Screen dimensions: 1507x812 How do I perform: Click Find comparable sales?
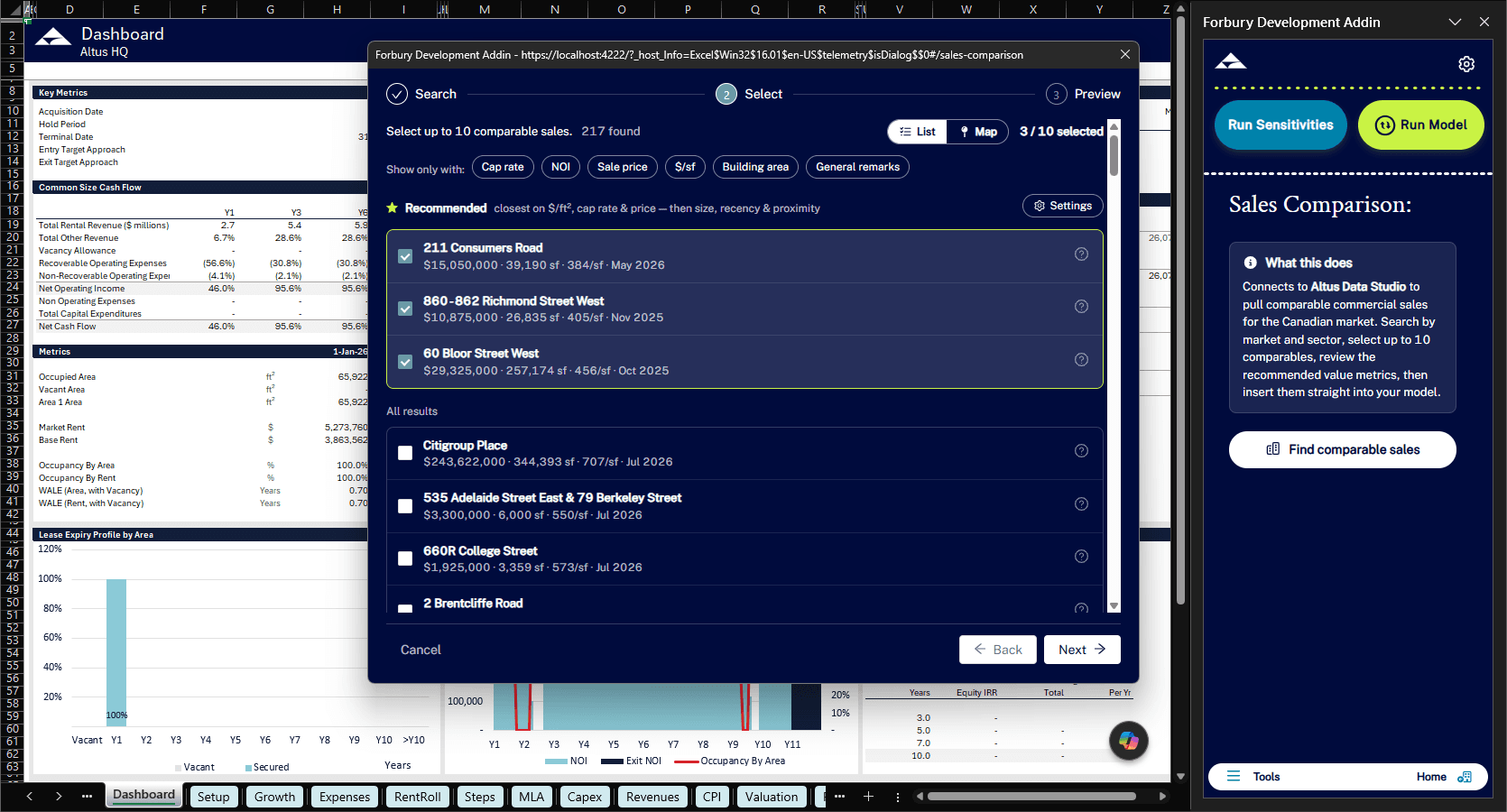(x=1343, y=449)
